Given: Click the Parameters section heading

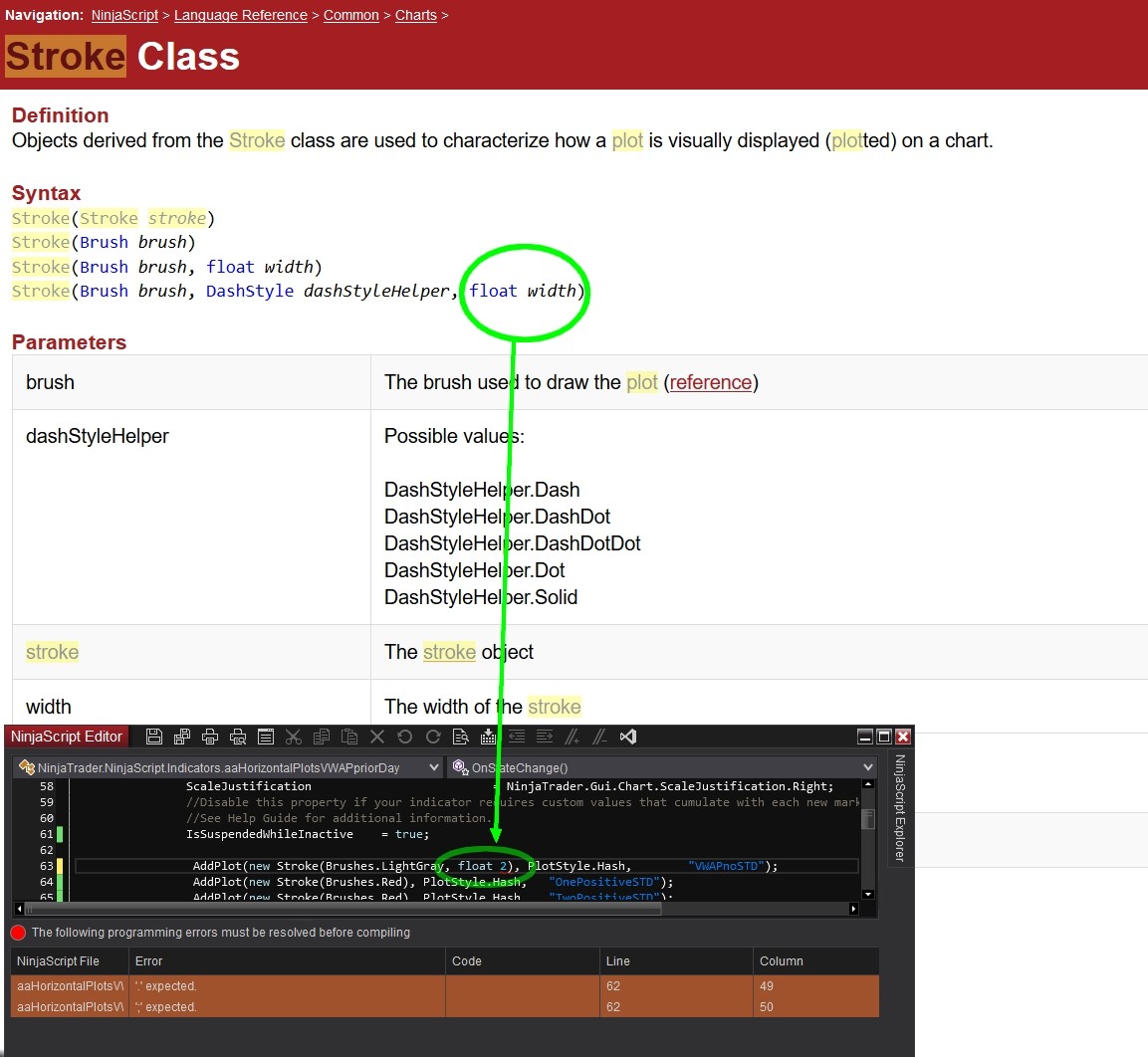Looking at the screenshot, I should click(x=69, y=342).
